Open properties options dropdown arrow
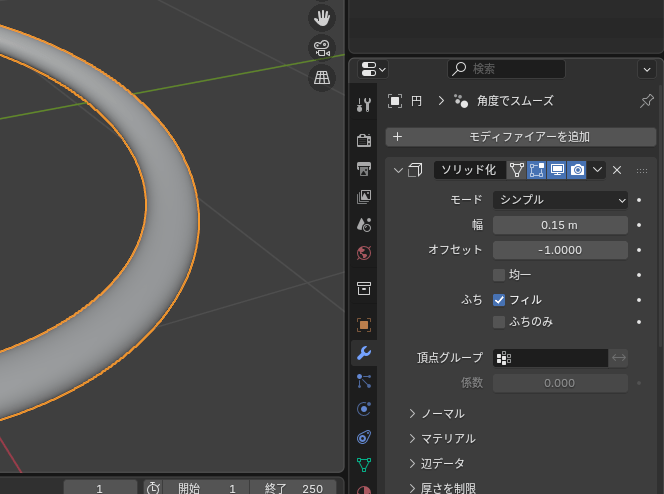 (x=647, y=69)
